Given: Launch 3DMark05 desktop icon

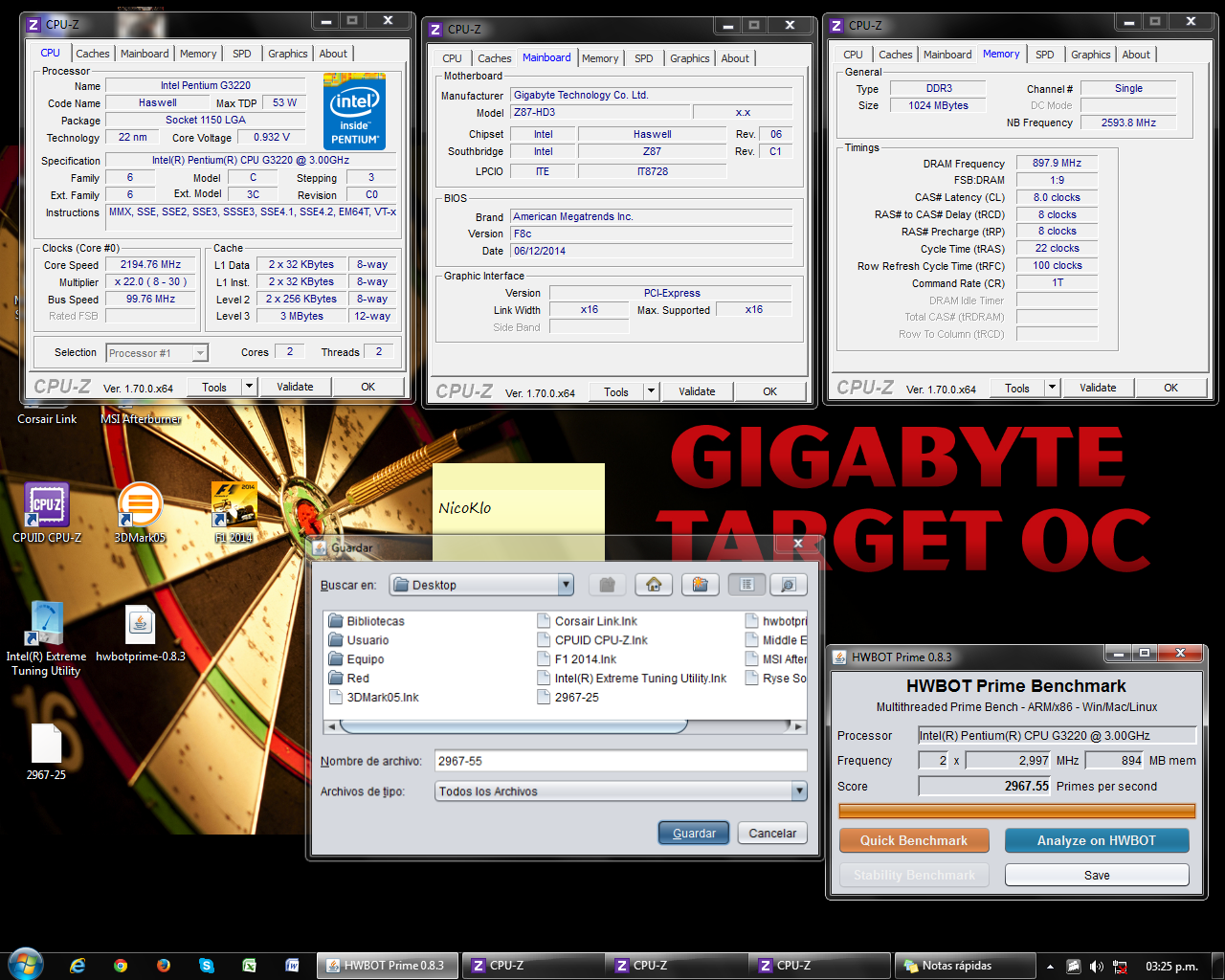Looking at the screenshot, I should pyautogui.click(x=140, y=513).
